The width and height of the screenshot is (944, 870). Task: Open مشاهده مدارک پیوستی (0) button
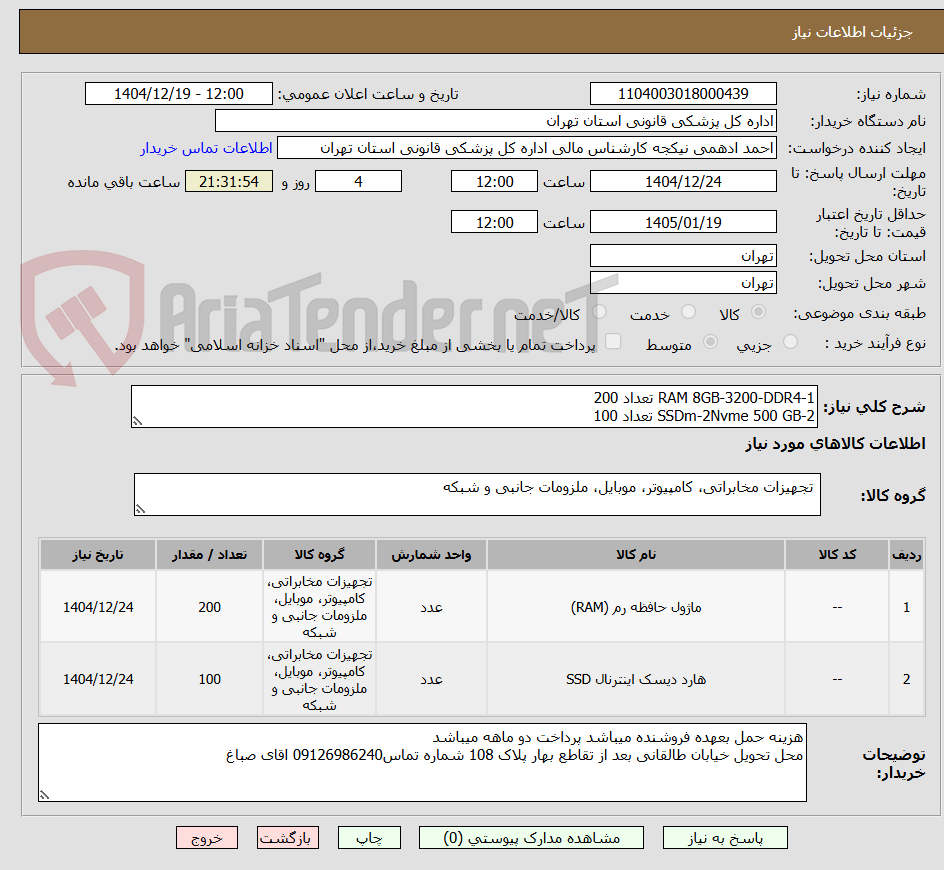[x=531, y=837]
